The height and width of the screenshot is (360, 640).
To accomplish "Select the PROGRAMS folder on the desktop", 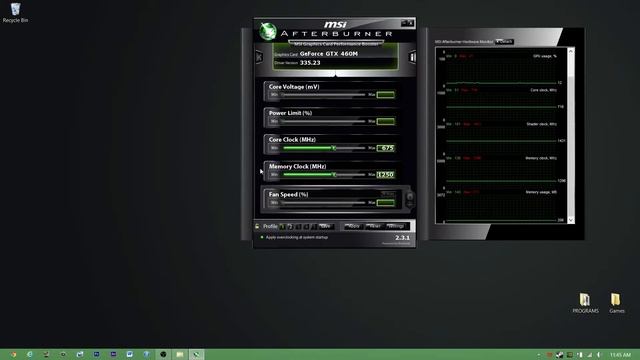I will click(585, 303).
